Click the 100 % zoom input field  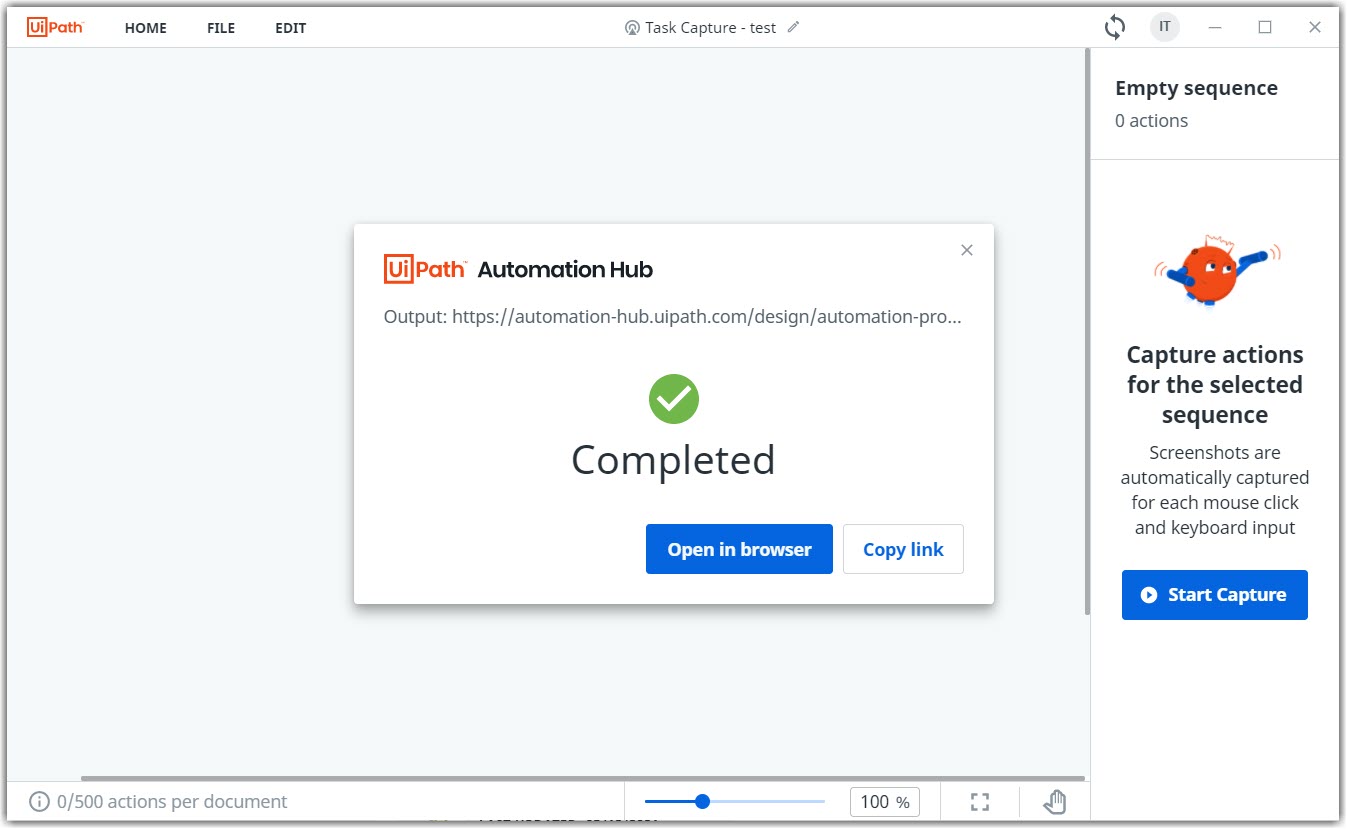tap(884, 802)
